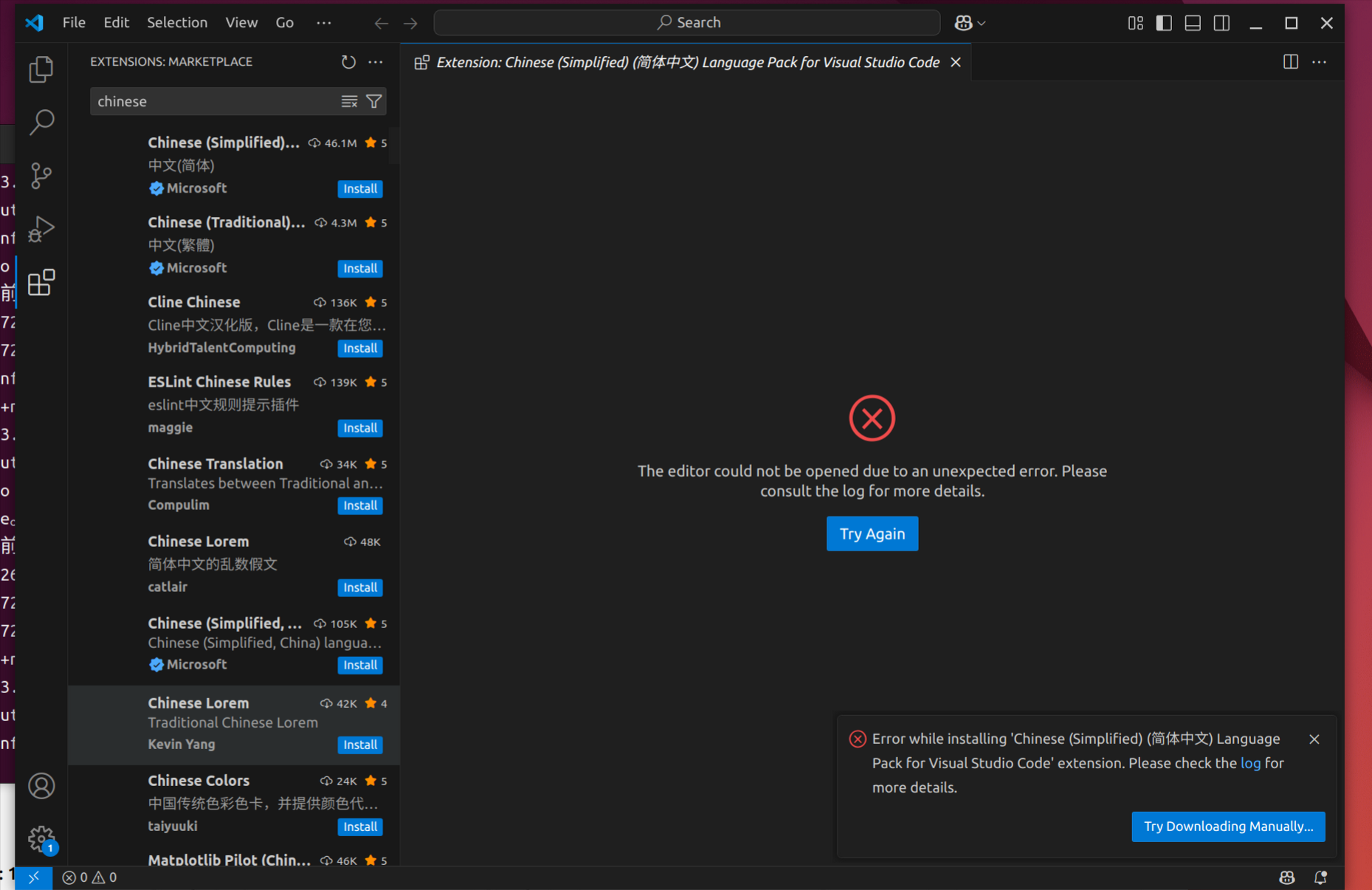Open the filter extensions funnel icon
Image resolution: width=1372 pixels, height=890 pixels.
pyautogui.click(x=374, y=101)
